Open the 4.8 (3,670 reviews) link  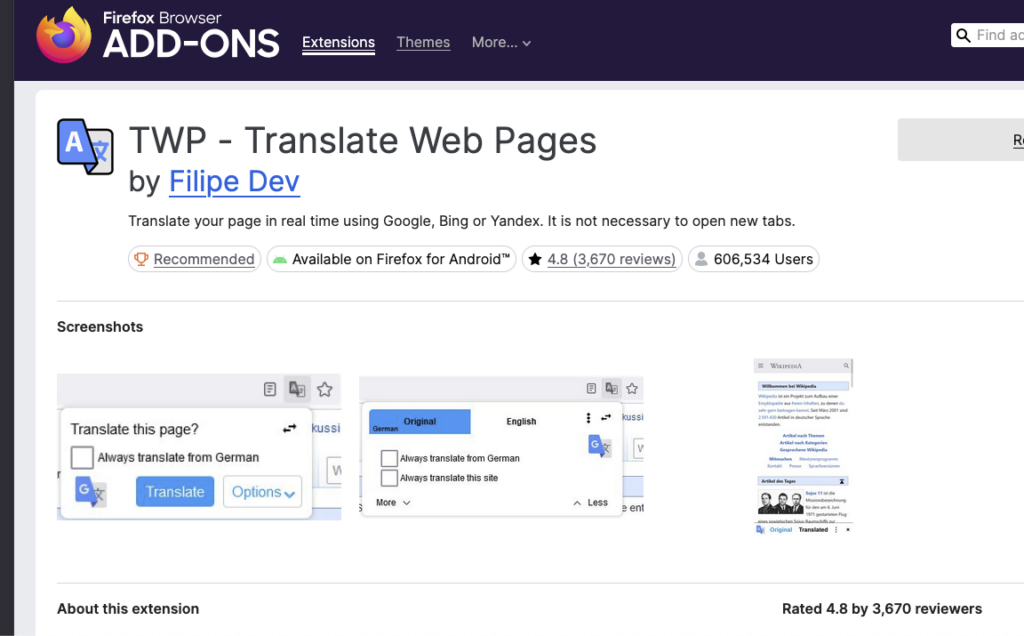(611, 259)
